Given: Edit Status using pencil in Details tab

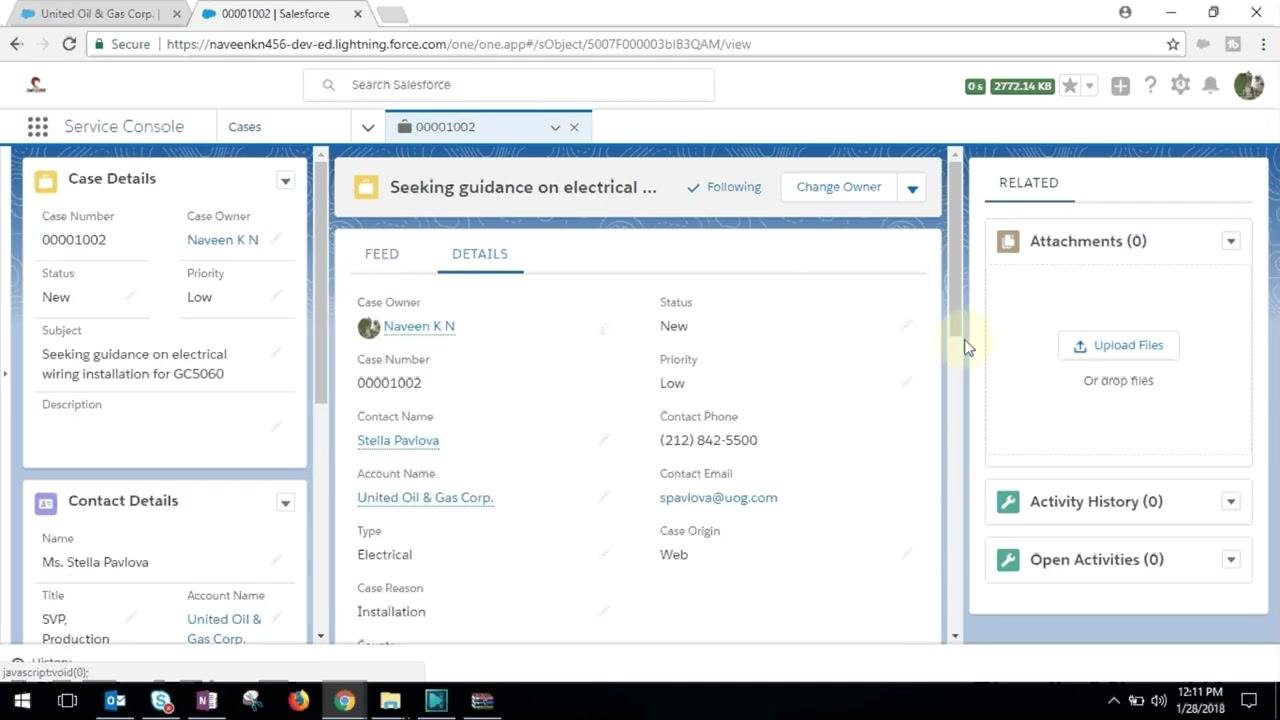Looking at the screenshot, I should click(907, 326).
